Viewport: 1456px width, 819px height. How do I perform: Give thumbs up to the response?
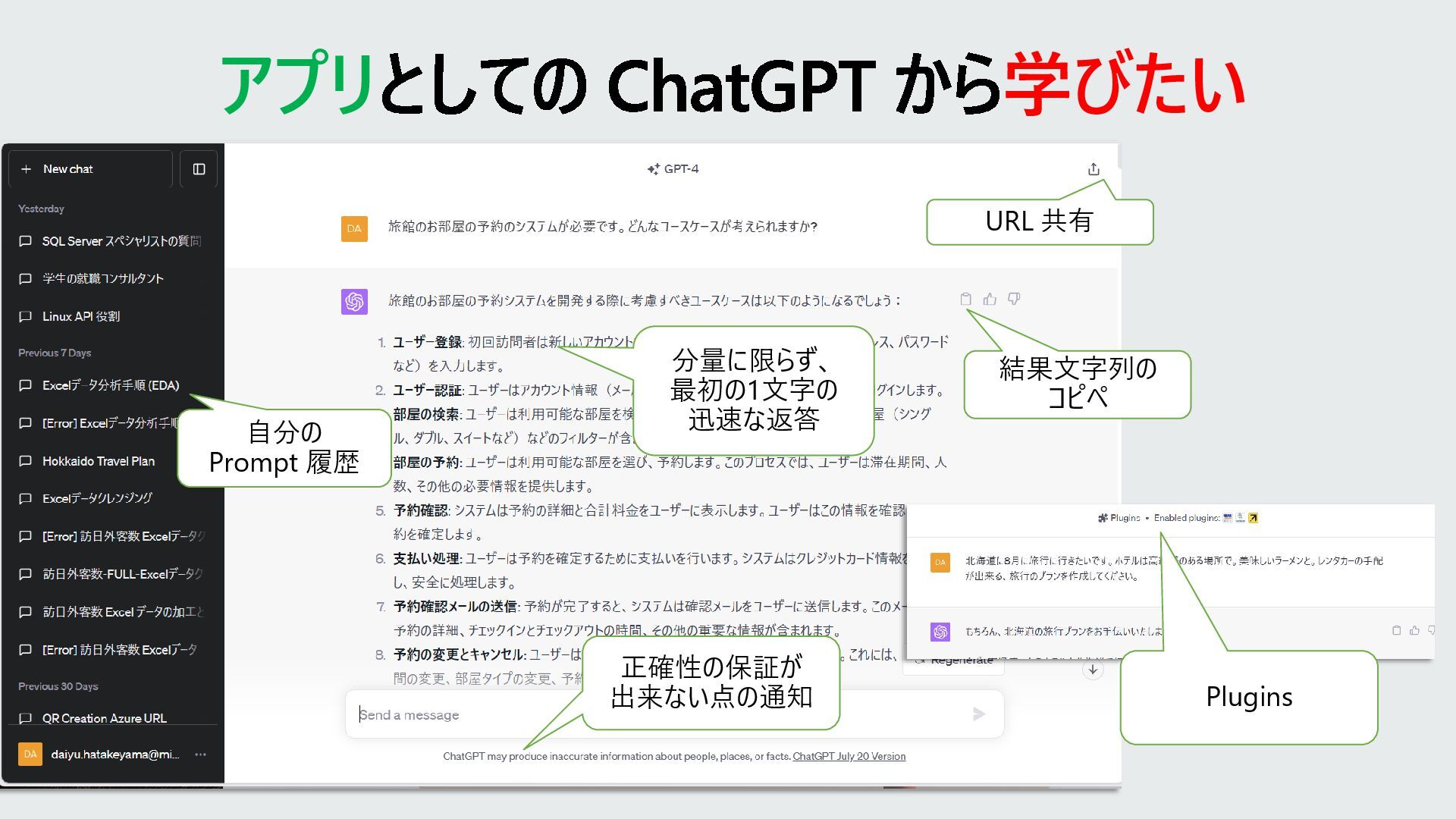pyautogui.click(x=990, y=300)
